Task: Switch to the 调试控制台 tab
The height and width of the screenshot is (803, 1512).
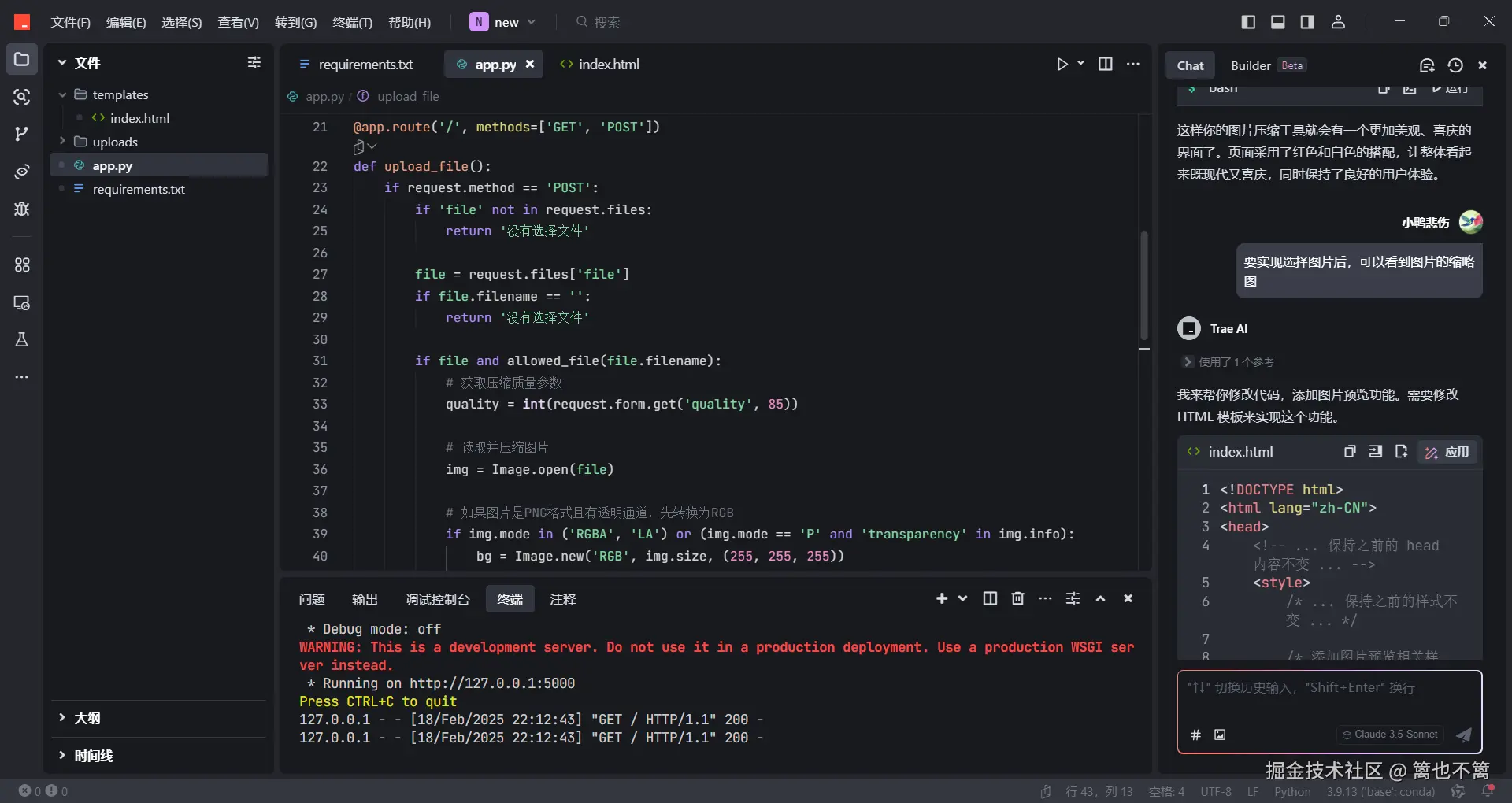Action: click(437, 599)
